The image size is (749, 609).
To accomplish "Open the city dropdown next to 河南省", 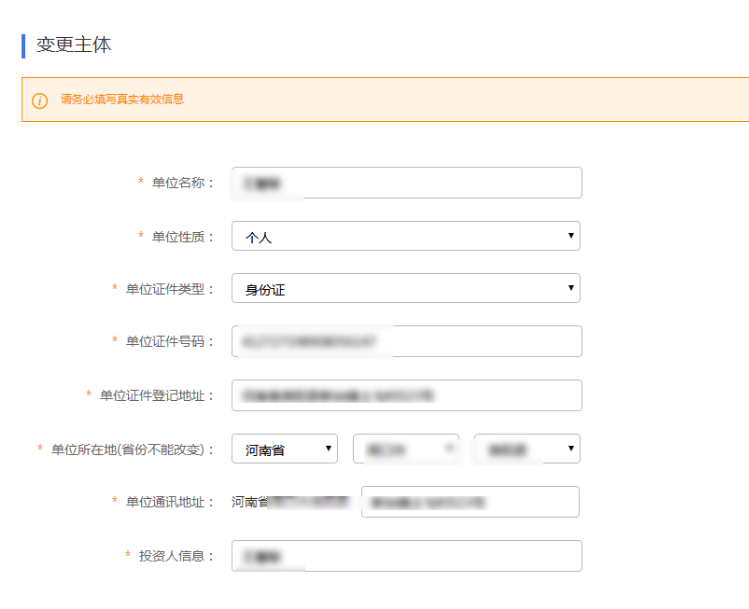I will pos(405,449).
